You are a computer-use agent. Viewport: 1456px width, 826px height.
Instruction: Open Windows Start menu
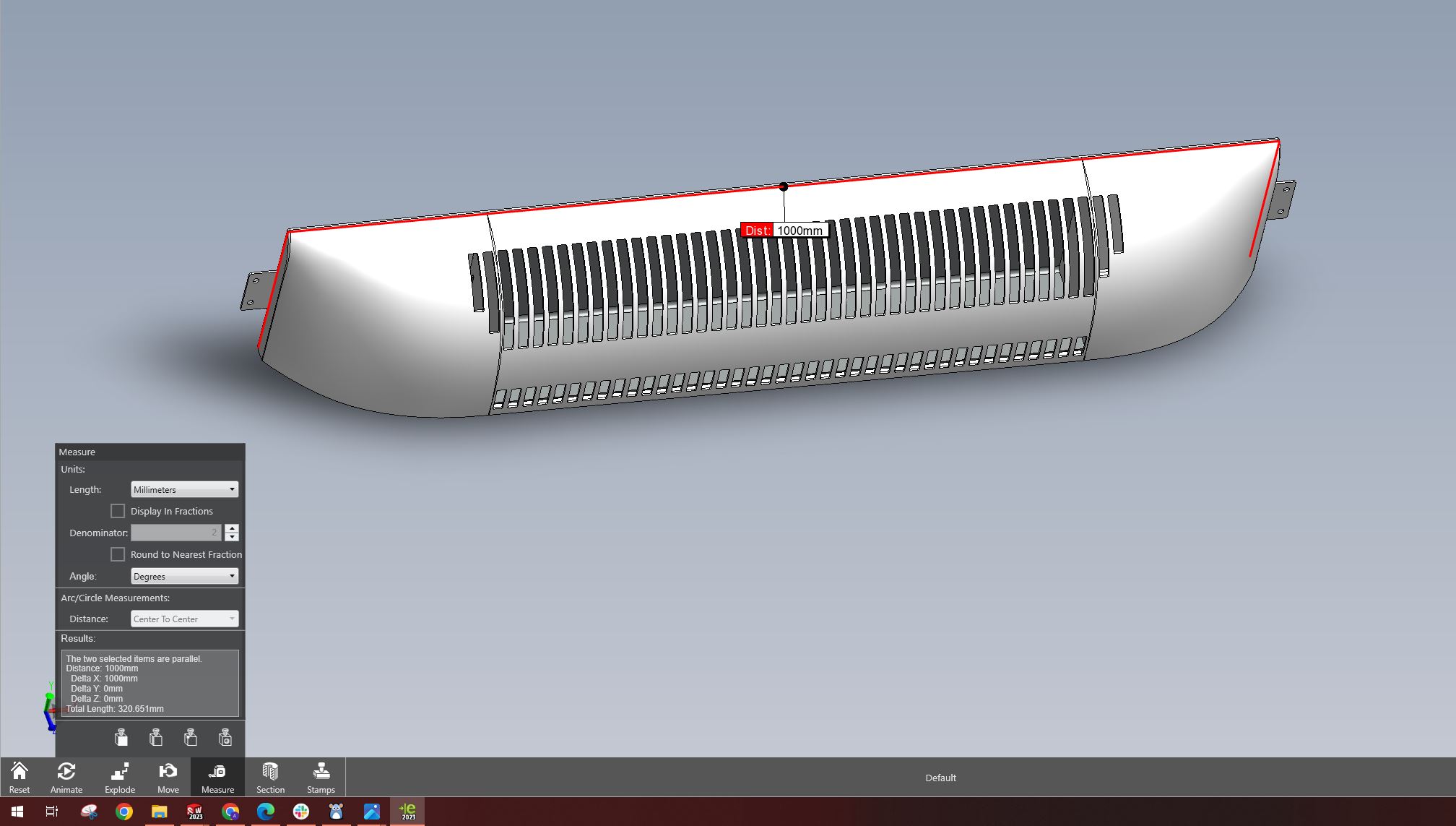click(17, 812)
